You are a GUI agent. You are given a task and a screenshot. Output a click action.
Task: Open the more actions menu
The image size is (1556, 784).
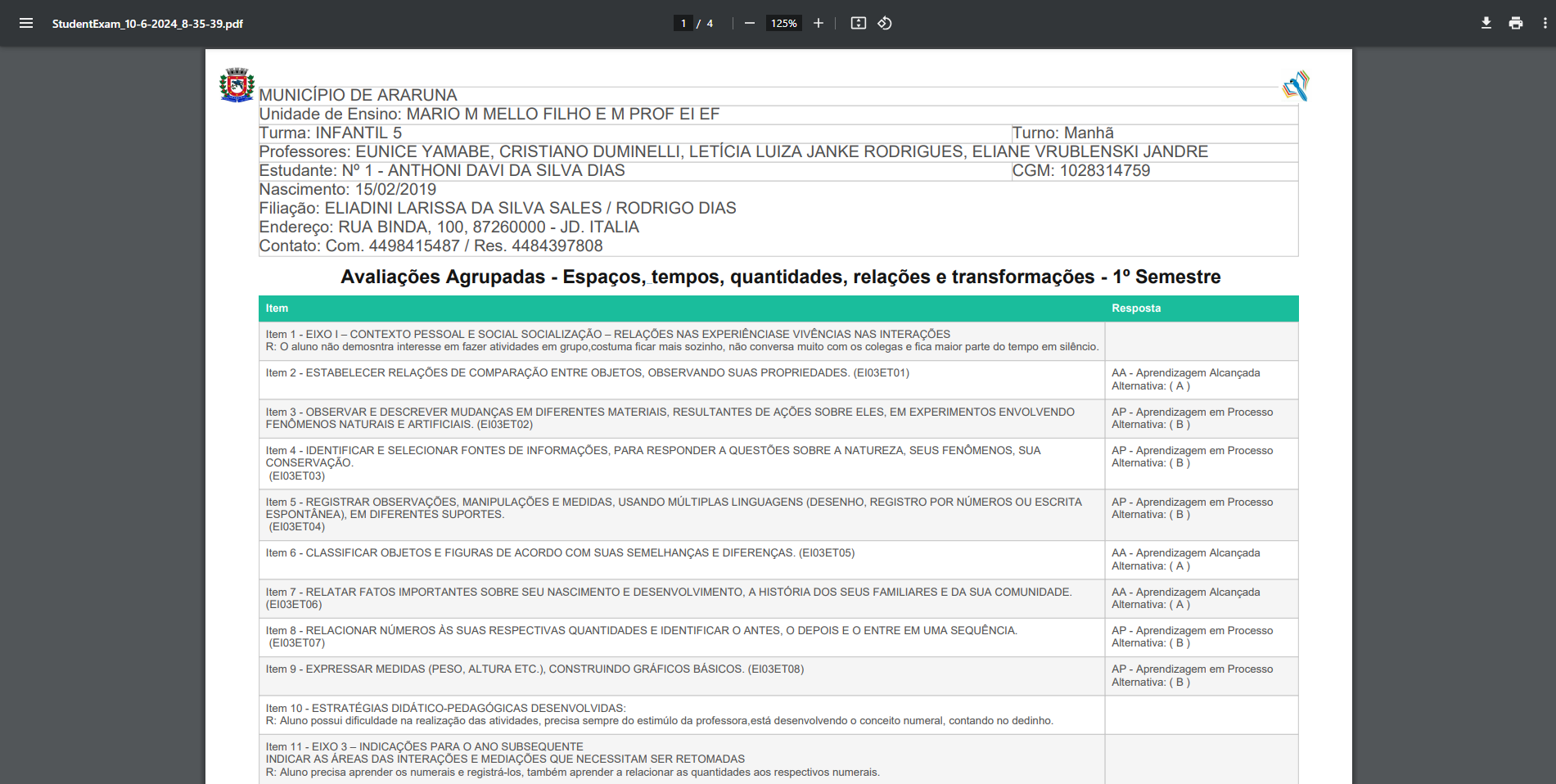coord(1545,23)
